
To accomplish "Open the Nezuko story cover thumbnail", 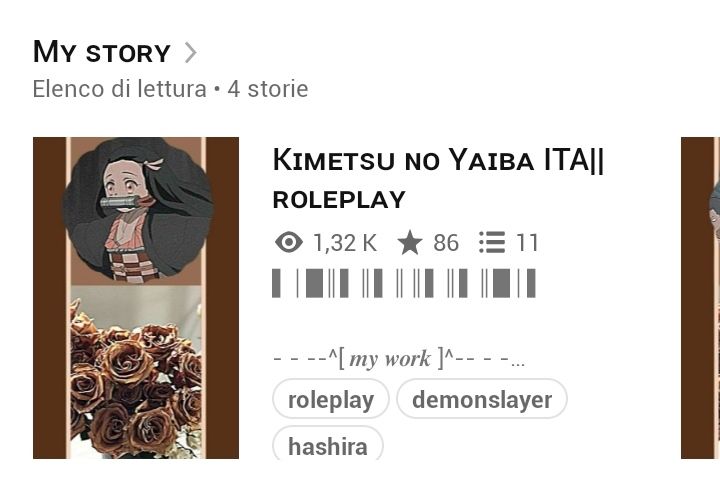I will (x=136, y=297).
